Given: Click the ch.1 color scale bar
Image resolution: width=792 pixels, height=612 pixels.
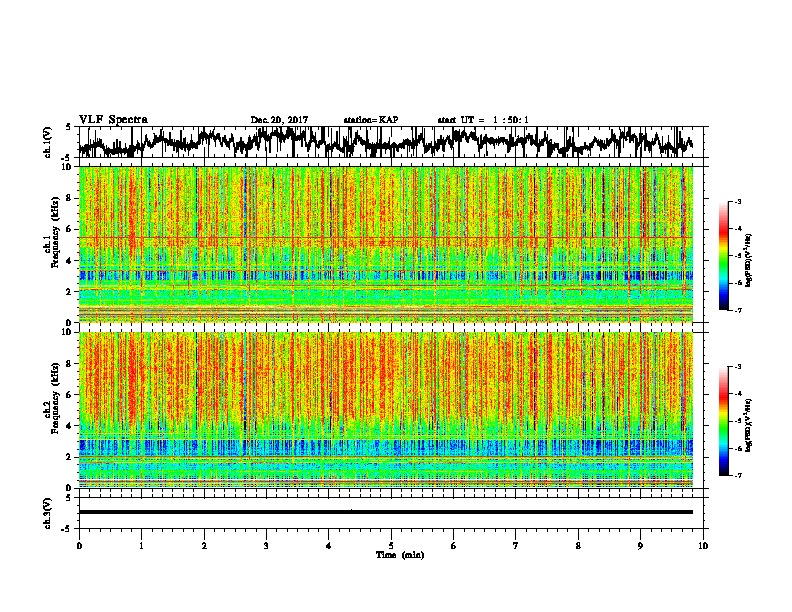Looking at the screenshot, I should [723, 256].
